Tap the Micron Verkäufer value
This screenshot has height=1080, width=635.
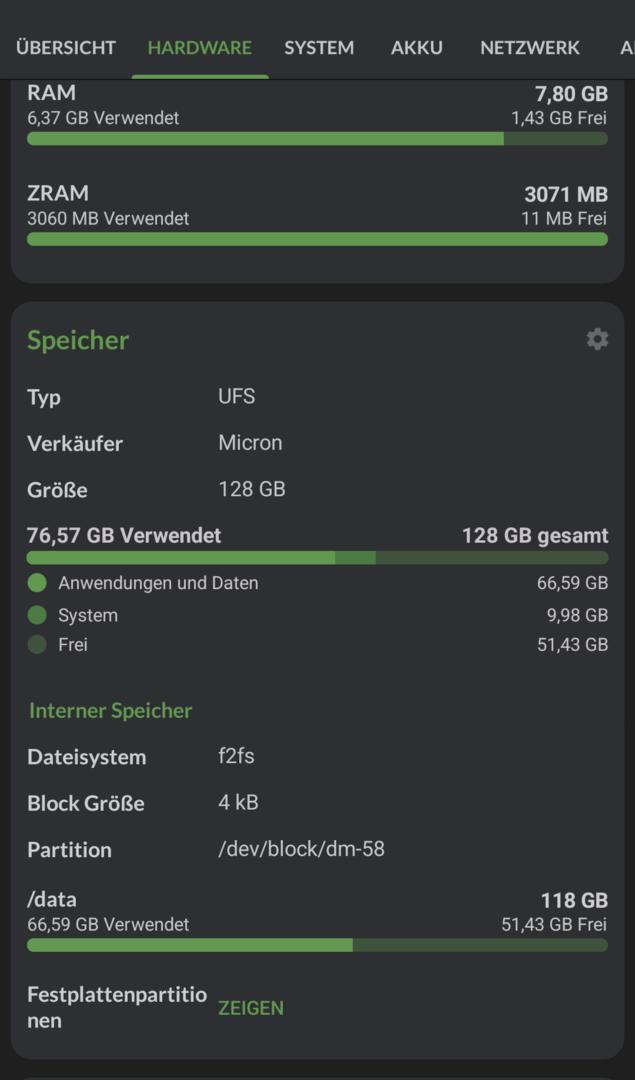click(x=250, y=442)
